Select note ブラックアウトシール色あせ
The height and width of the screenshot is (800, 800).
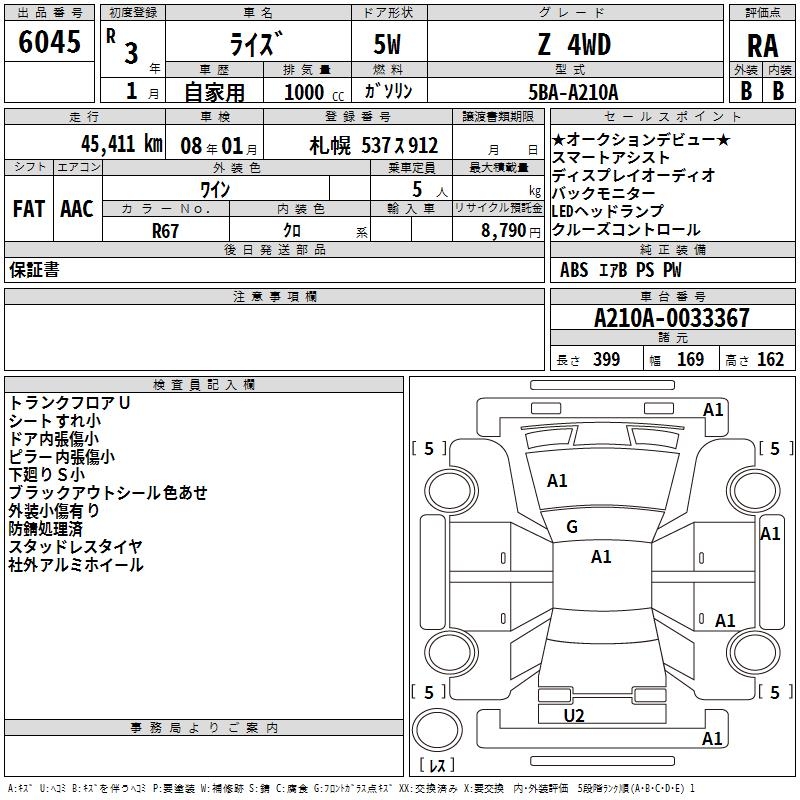[108, 492]
